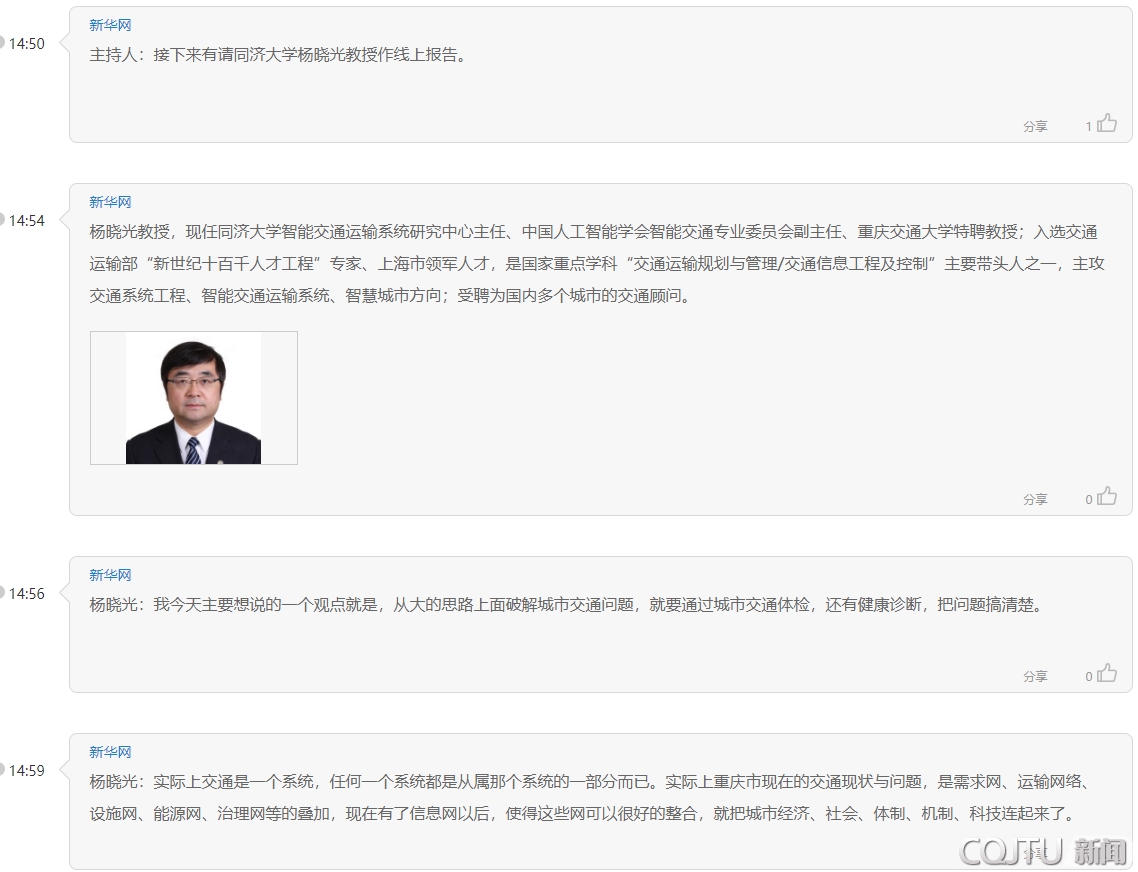Open the portrait photo of 杨晓光教授
Viewport: 1138px width, 872px height.
(x=193, y=398)
